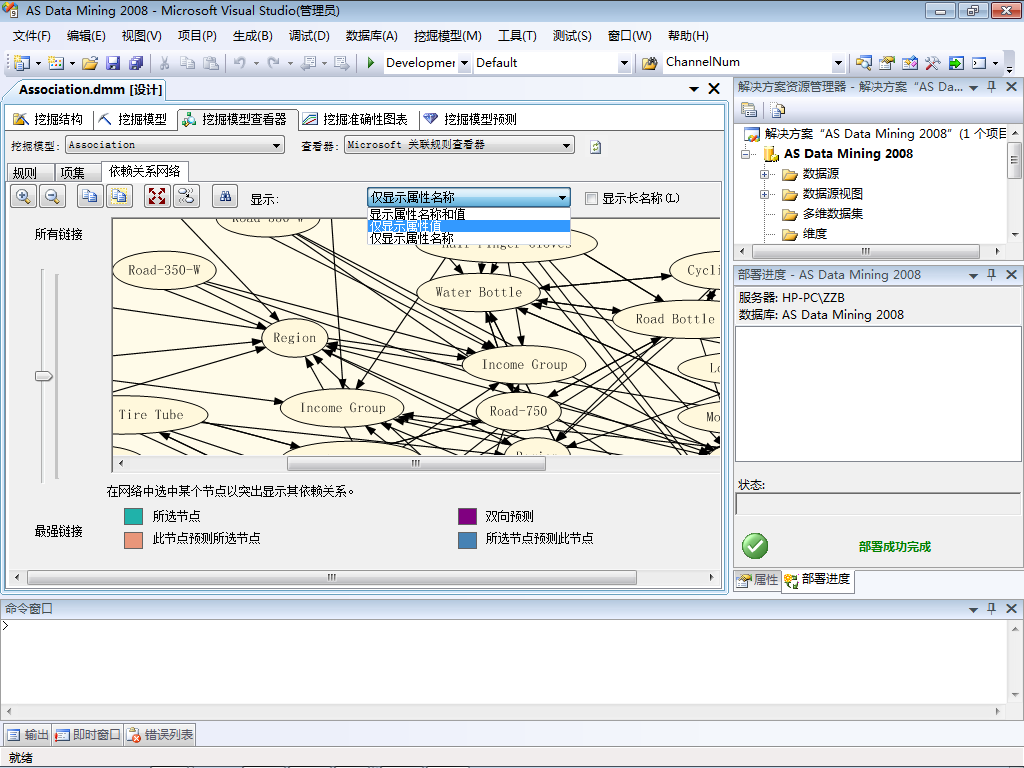The image size is (1024, 768).
Task: Expand the 数据源视图 folder node
Action: pyautogui.click(x=764, y=194)
